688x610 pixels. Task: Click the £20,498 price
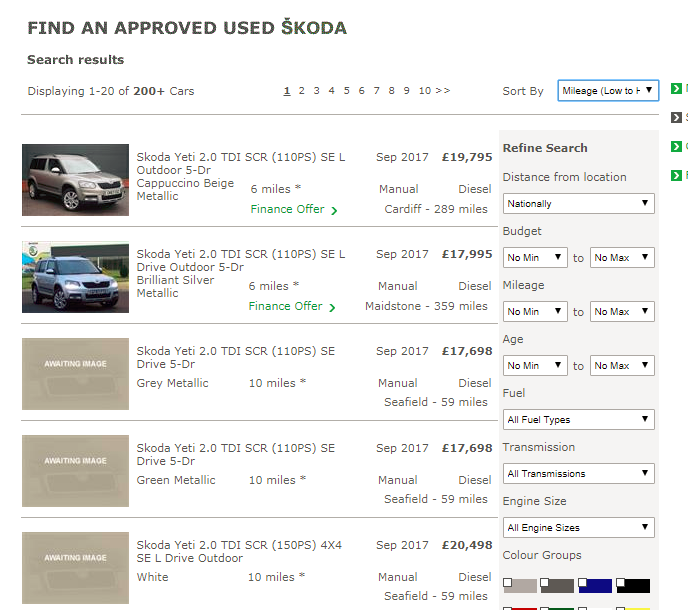click(x=467, y=545)
